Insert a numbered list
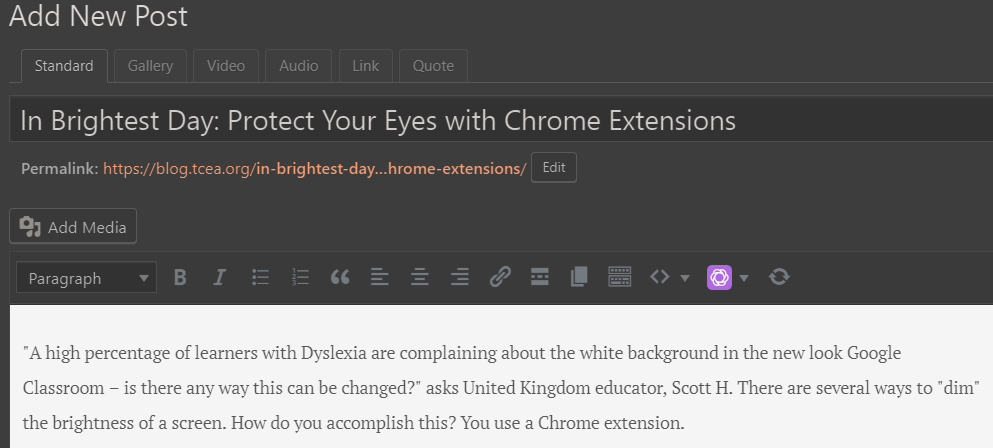This screenshot has height=448, width=993. (x=300, y=277)
